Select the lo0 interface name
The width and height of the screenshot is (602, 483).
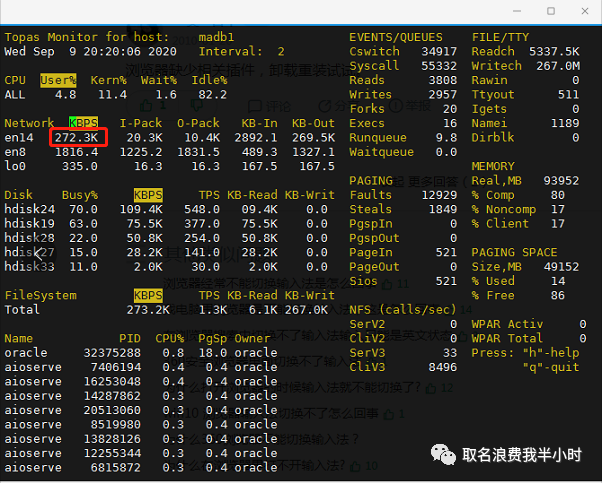tap(15, 166)
